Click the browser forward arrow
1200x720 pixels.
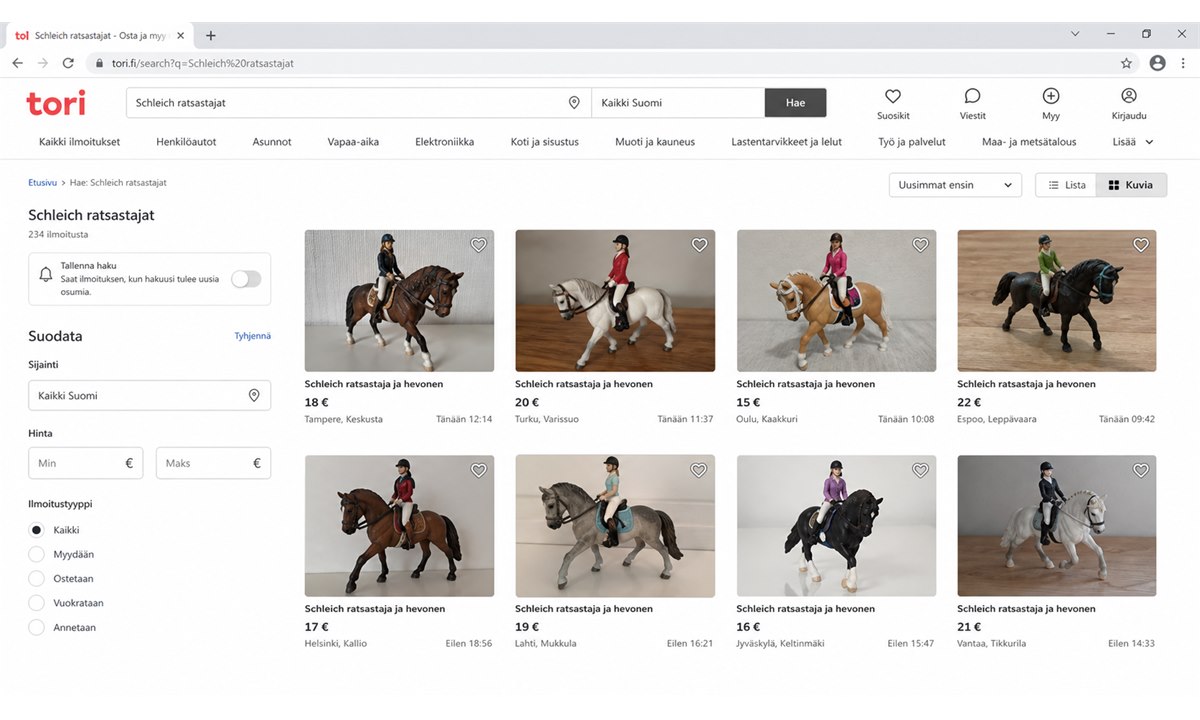click(x=43, y=63)
